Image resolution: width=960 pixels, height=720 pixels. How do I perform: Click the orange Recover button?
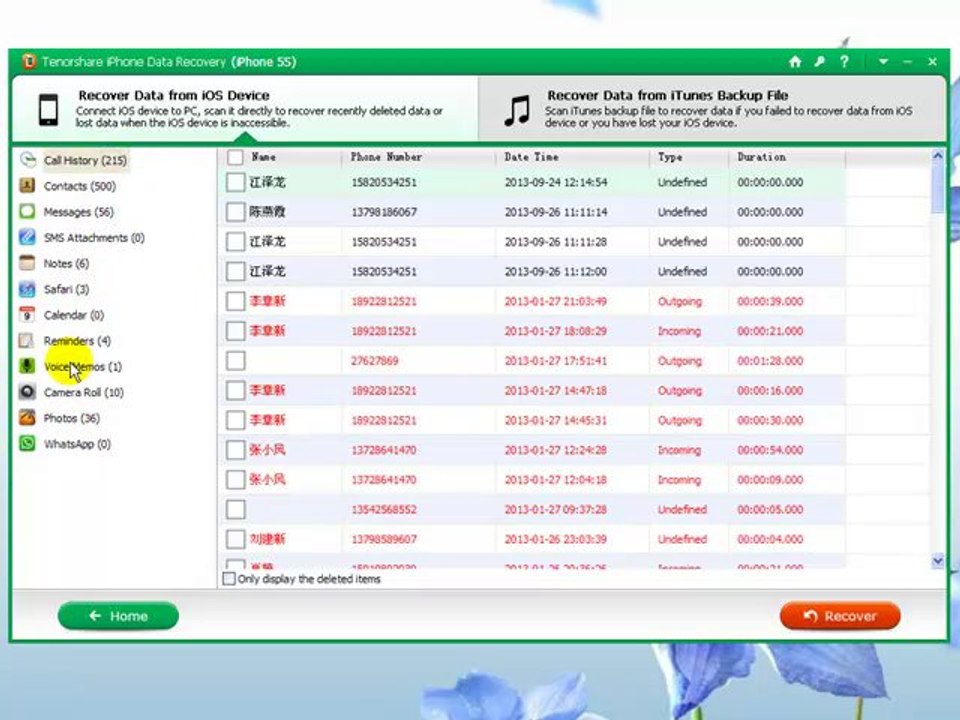[x=840, y=616]
